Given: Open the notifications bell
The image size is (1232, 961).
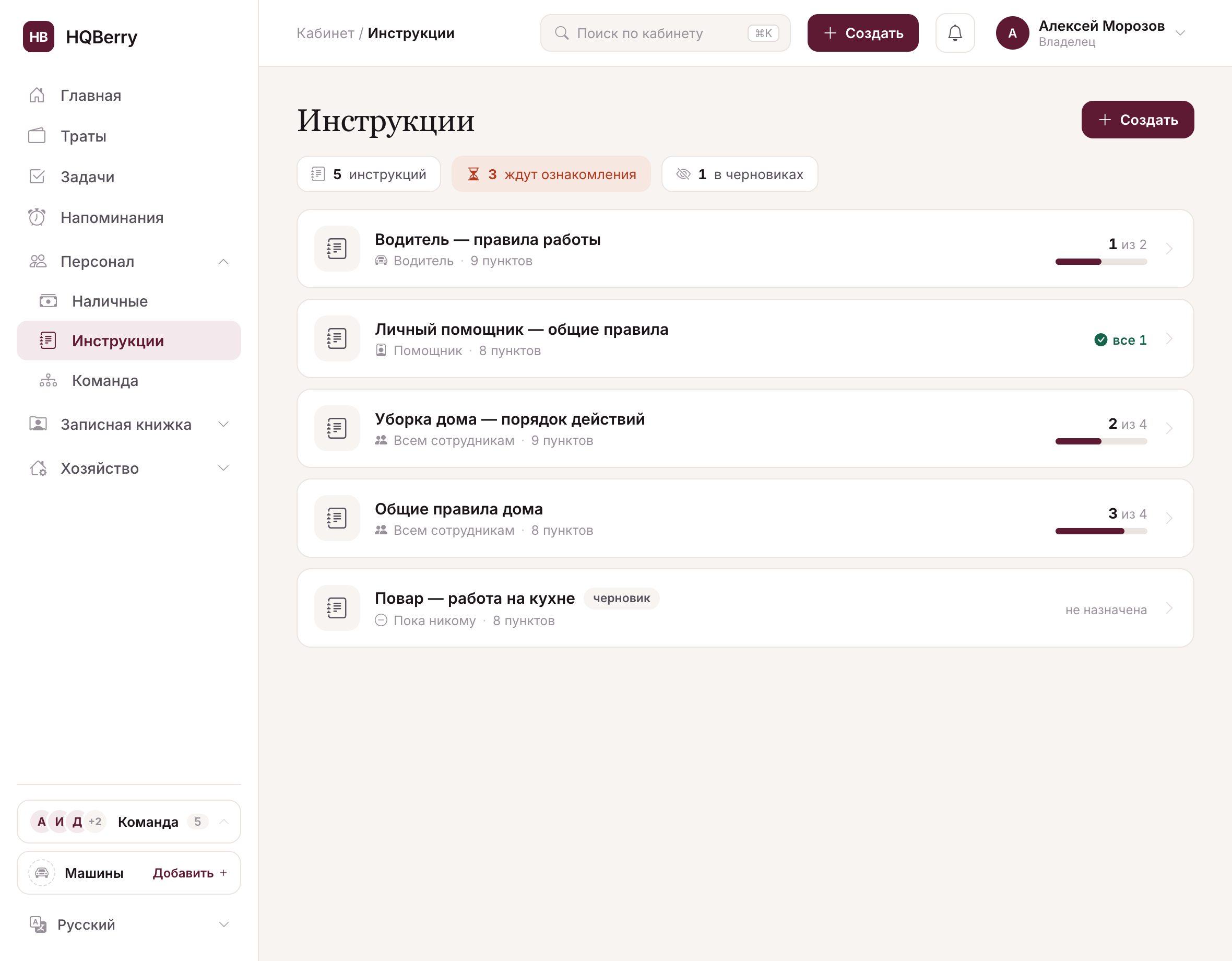Looking at the screenshot, I should click(954, 33).
